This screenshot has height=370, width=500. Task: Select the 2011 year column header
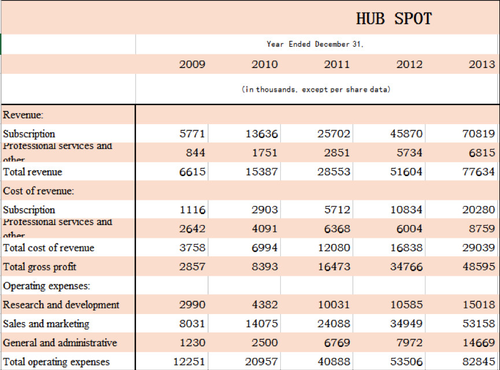click(337, 64)
